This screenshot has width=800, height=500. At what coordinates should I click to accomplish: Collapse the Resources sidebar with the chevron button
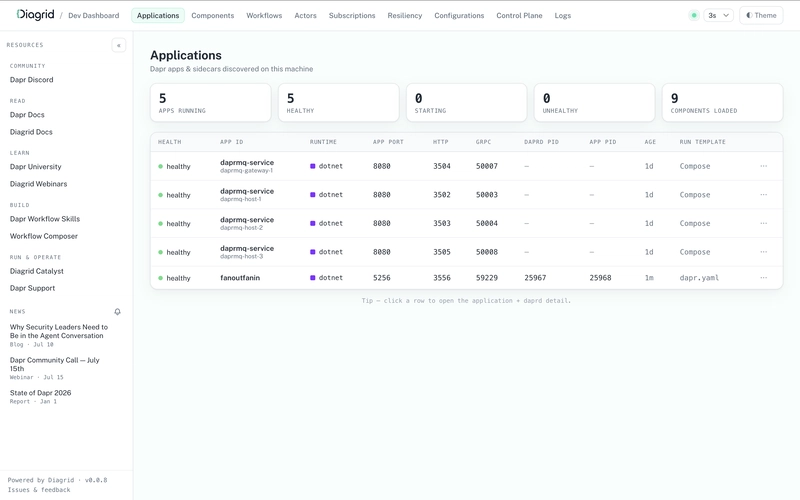pyautogui.click(x=118, y=45)
